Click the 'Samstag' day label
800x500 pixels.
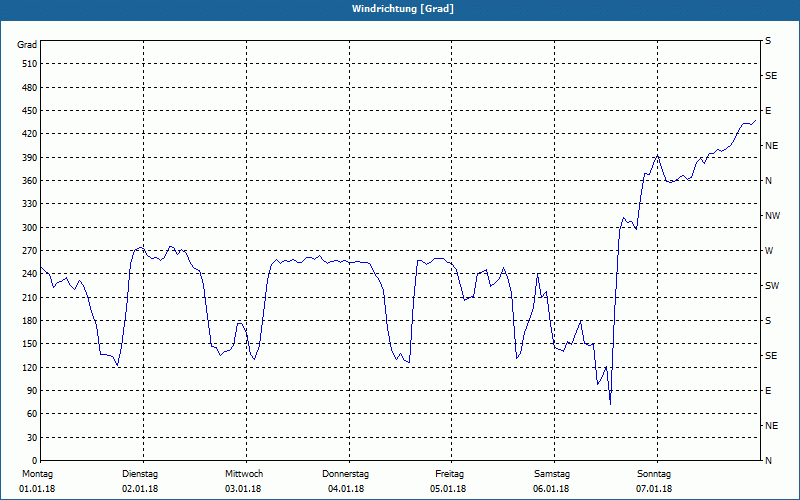click(x=552, y=474)
